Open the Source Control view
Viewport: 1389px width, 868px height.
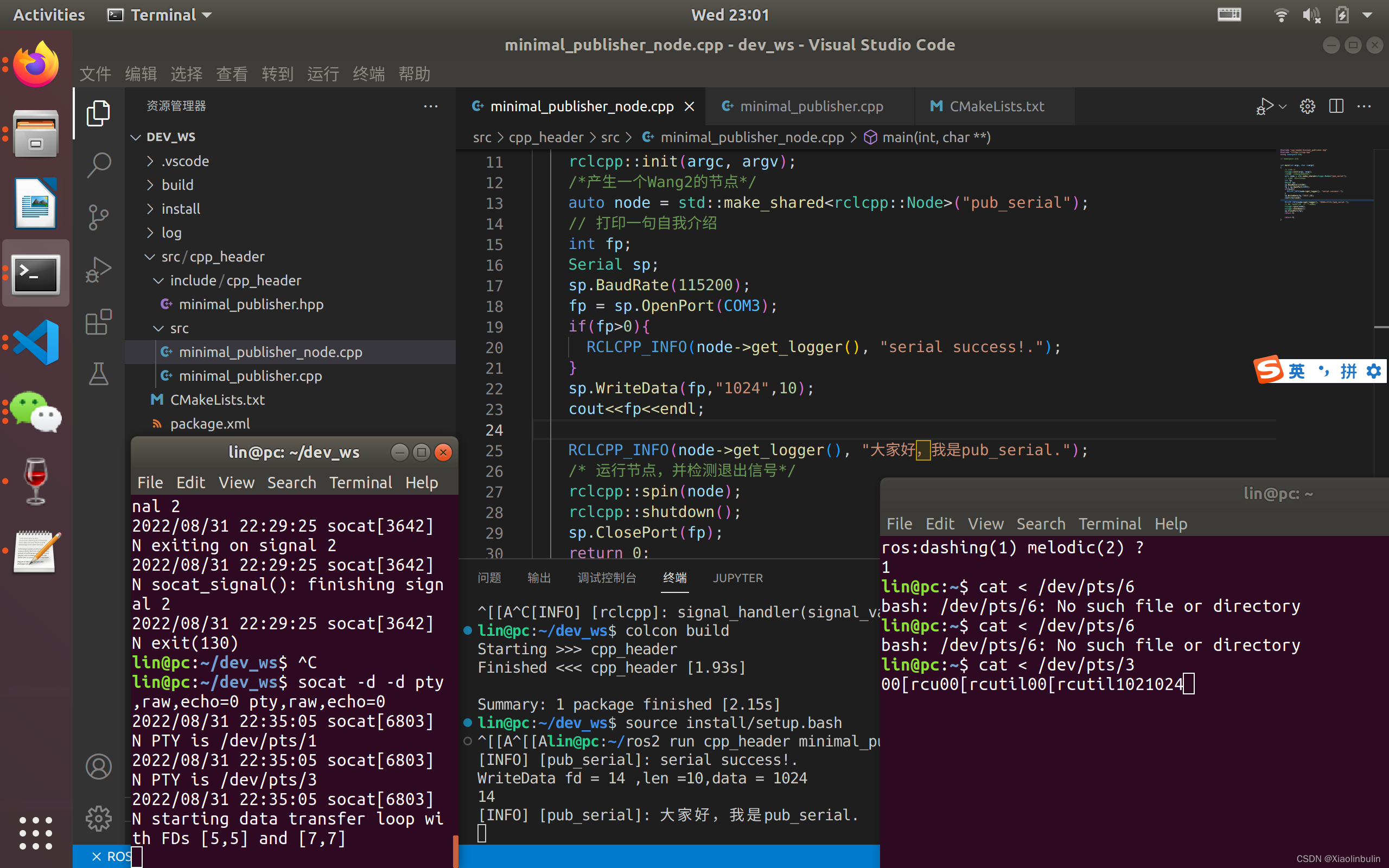[x=98, y=218]
